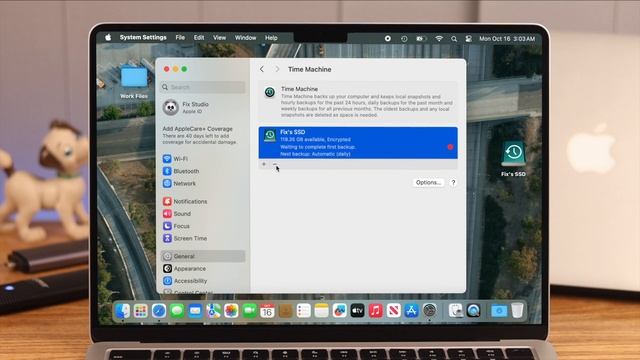Viewport: 640px width, 360px height.
Task: Remove the disk with the minus button
Action: pyautogui.click(x=275, y=164)
